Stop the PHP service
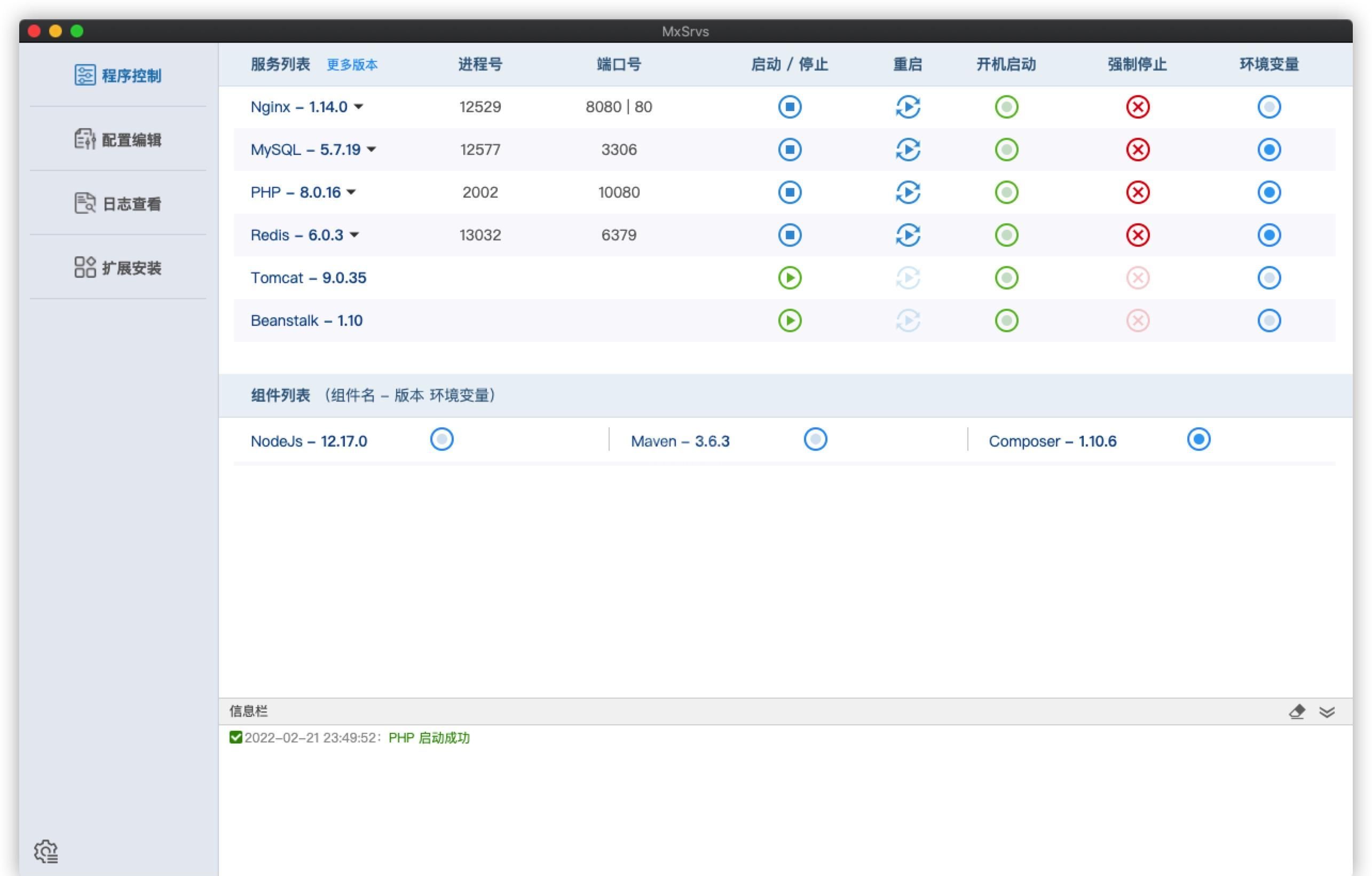Image resolution: width=1372 pixels, height=876 pixels. (x=790, y=192)
